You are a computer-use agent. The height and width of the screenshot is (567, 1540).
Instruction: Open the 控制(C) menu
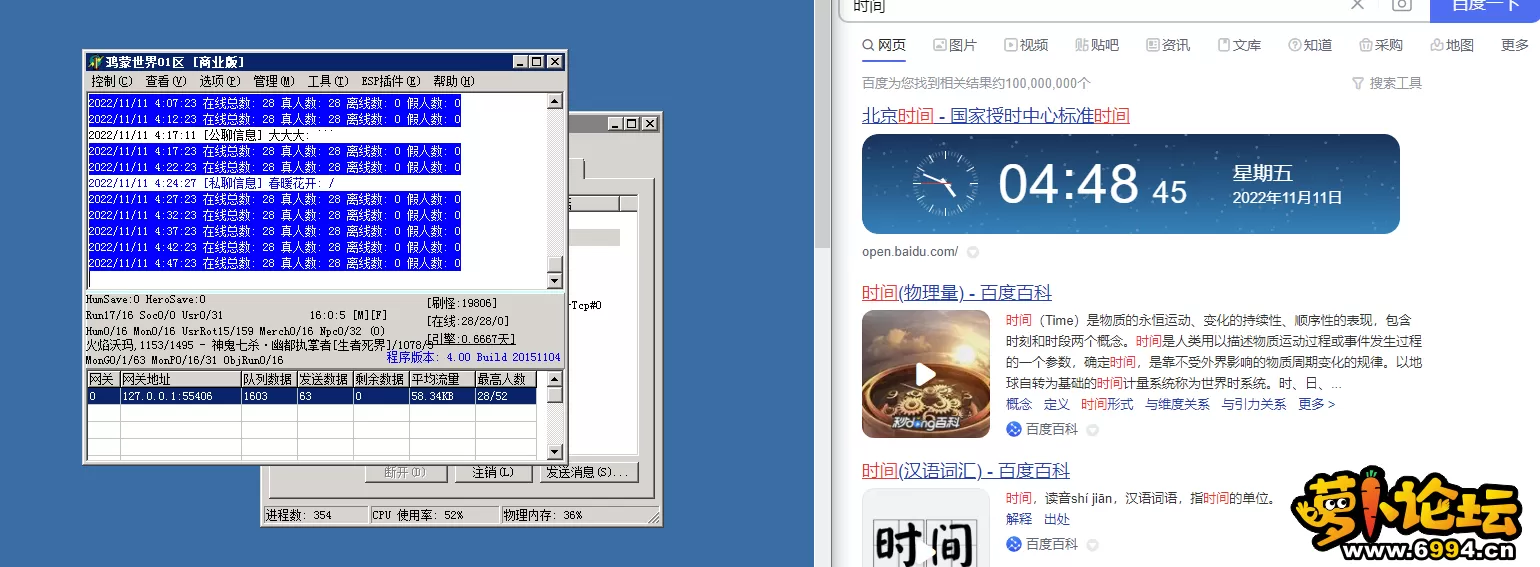pos(111,81)
